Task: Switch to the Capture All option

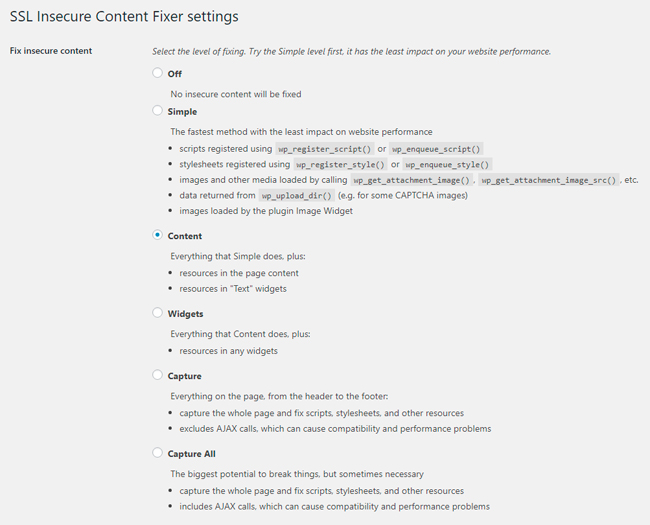Action: pos(157,453)
